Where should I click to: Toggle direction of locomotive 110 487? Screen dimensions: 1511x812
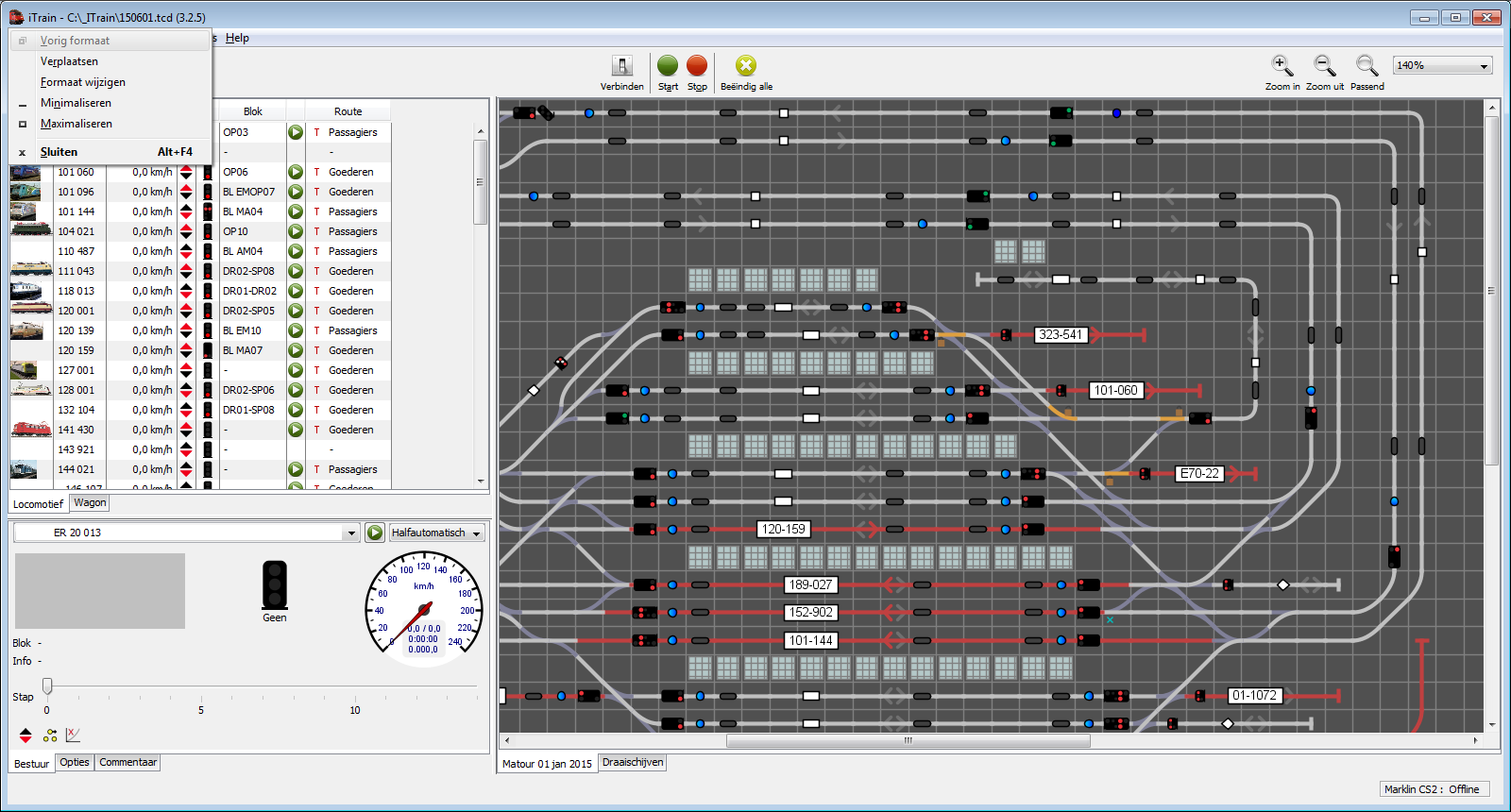(x=186, y=251)
